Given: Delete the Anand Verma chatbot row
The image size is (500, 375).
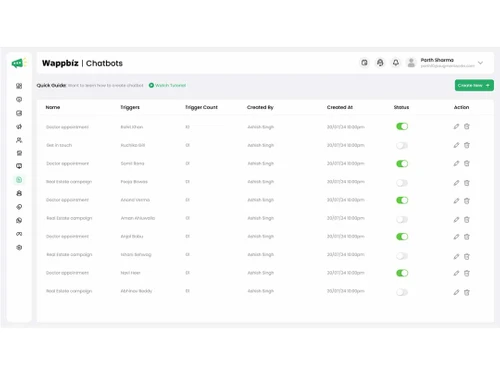Looking at the screenshot, I should click(x=467, y=201).
